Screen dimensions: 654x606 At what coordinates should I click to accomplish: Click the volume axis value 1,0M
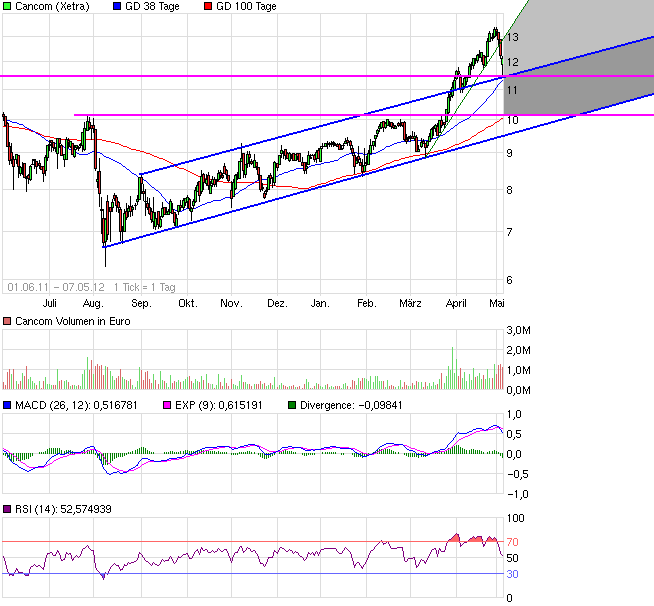(518, 370)
